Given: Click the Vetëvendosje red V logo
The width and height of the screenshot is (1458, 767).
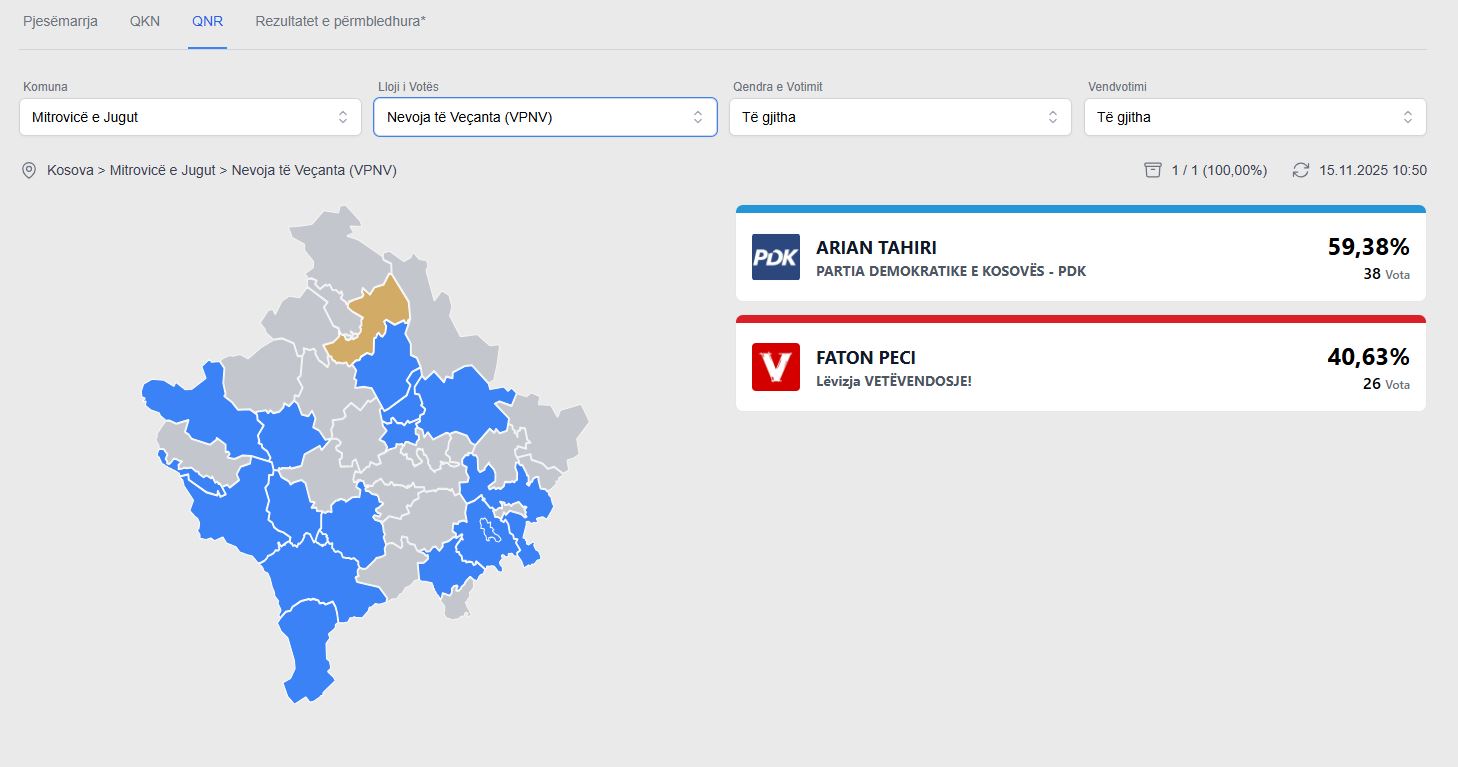Looking at the screenshot, I should (x=775, y=367).
